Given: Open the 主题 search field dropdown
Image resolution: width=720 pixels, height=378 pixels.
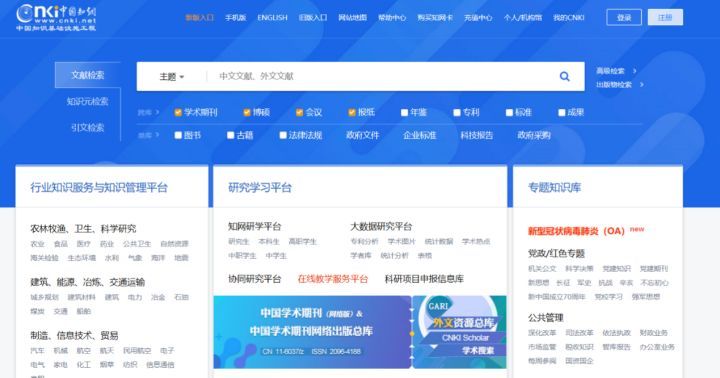Looking at the screenshot, I should click(172, 77).
